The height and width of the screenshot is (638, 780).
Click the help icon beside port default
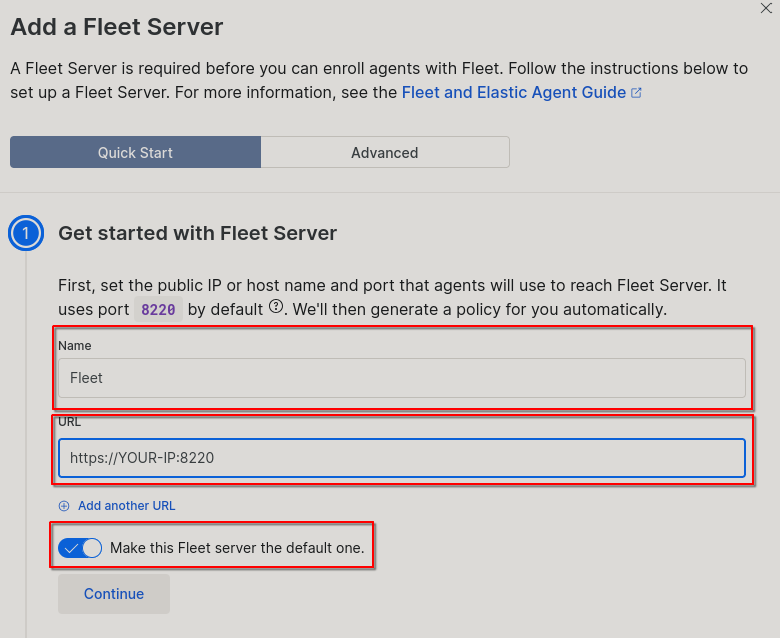coord(276,306)
